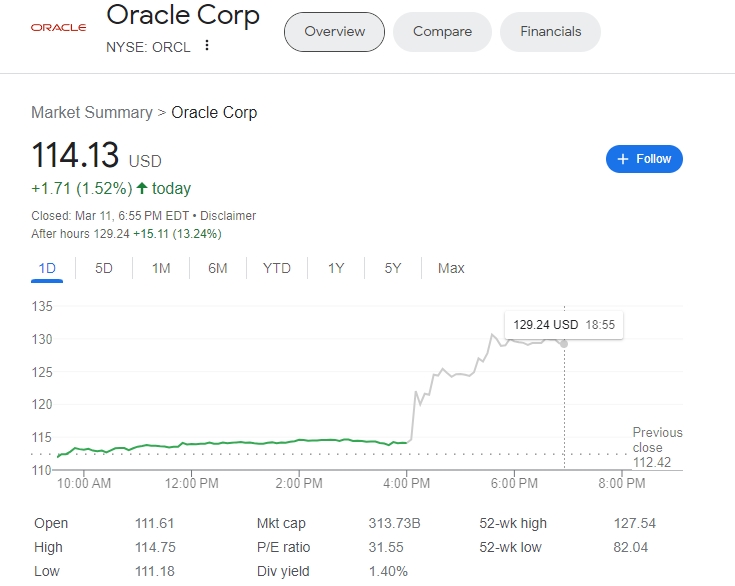This screenshot has height=586, width=735.
Task: Click the Oracle logo icon
Action: coord(58,27)
